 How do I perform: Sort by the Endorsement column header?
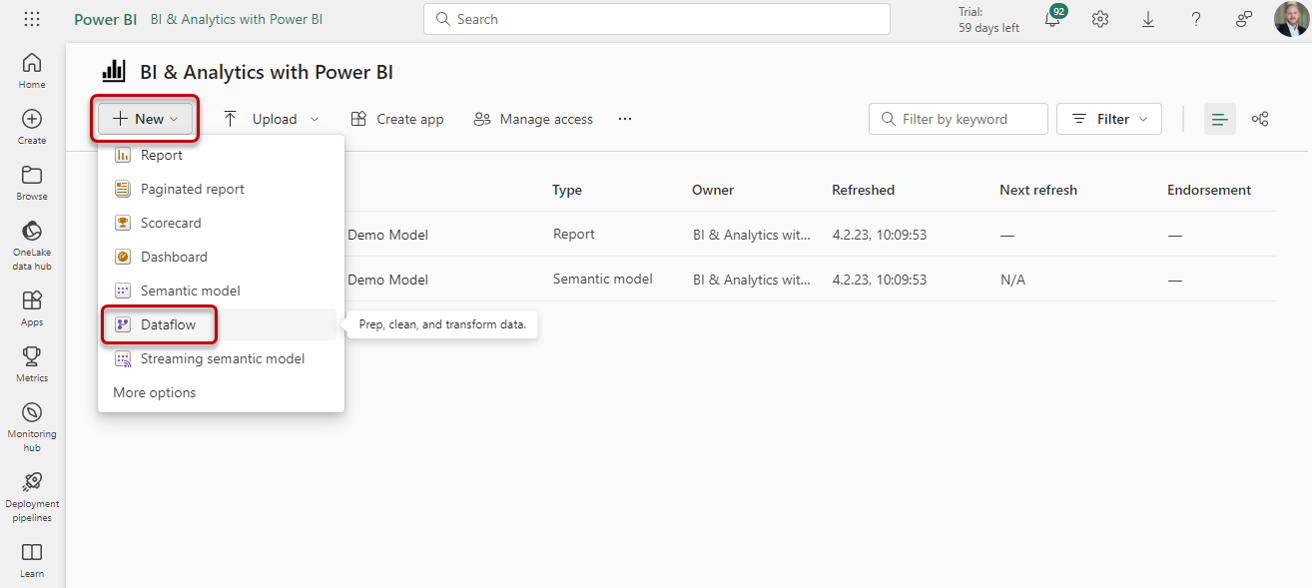[x=1209, y=190]
